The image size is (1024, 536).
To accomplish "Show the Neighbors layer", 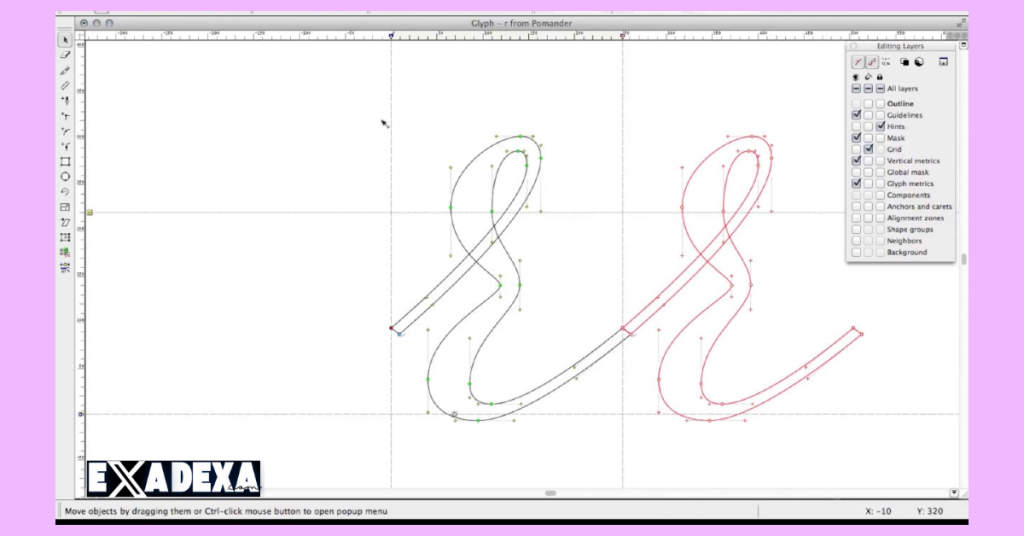I will 856,241.
